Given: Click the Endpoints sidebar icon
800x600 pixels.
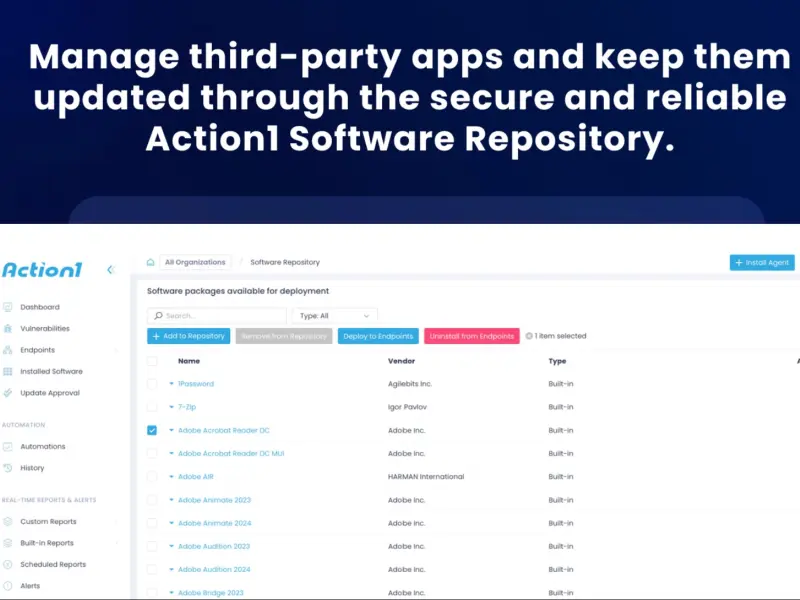Looking at the screenshot, I should 8,350.
